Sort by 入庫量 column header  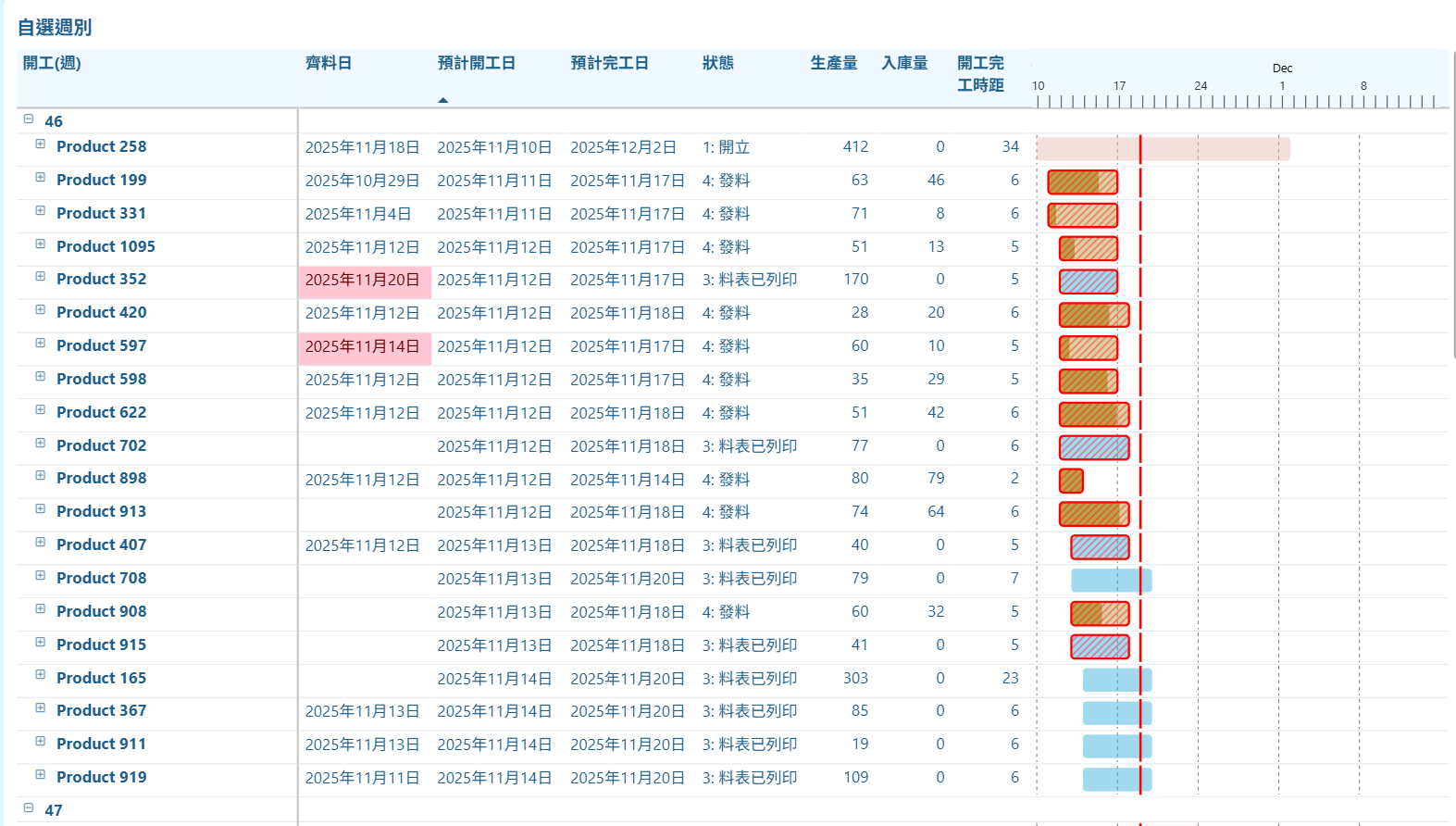click(x=904, y=63)
